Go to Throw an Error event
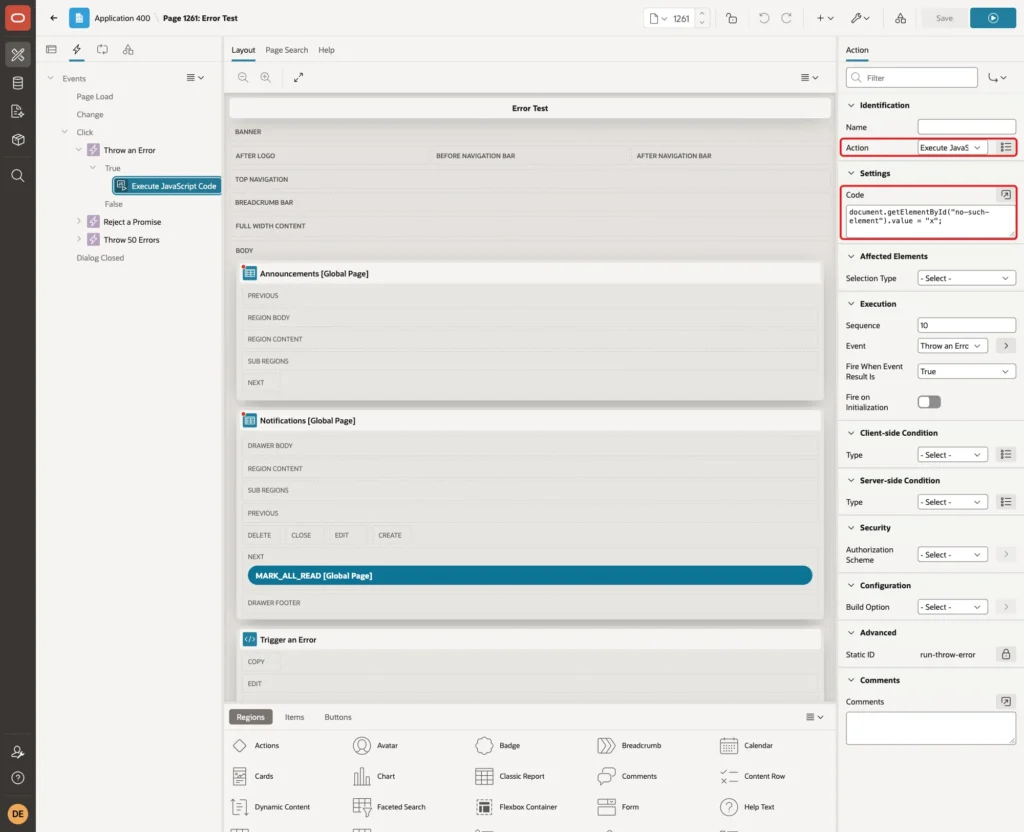 [x=1006, y=346]
